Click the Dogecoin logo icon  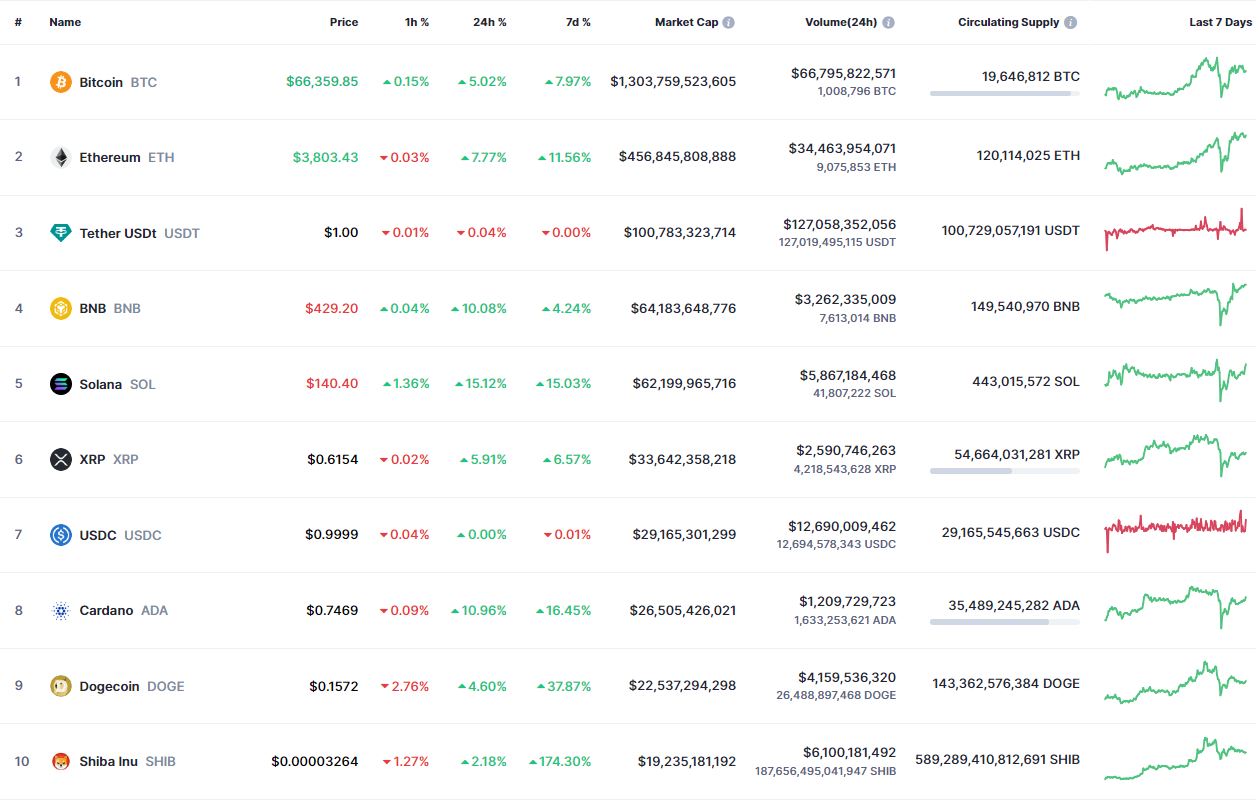point(61,686)
